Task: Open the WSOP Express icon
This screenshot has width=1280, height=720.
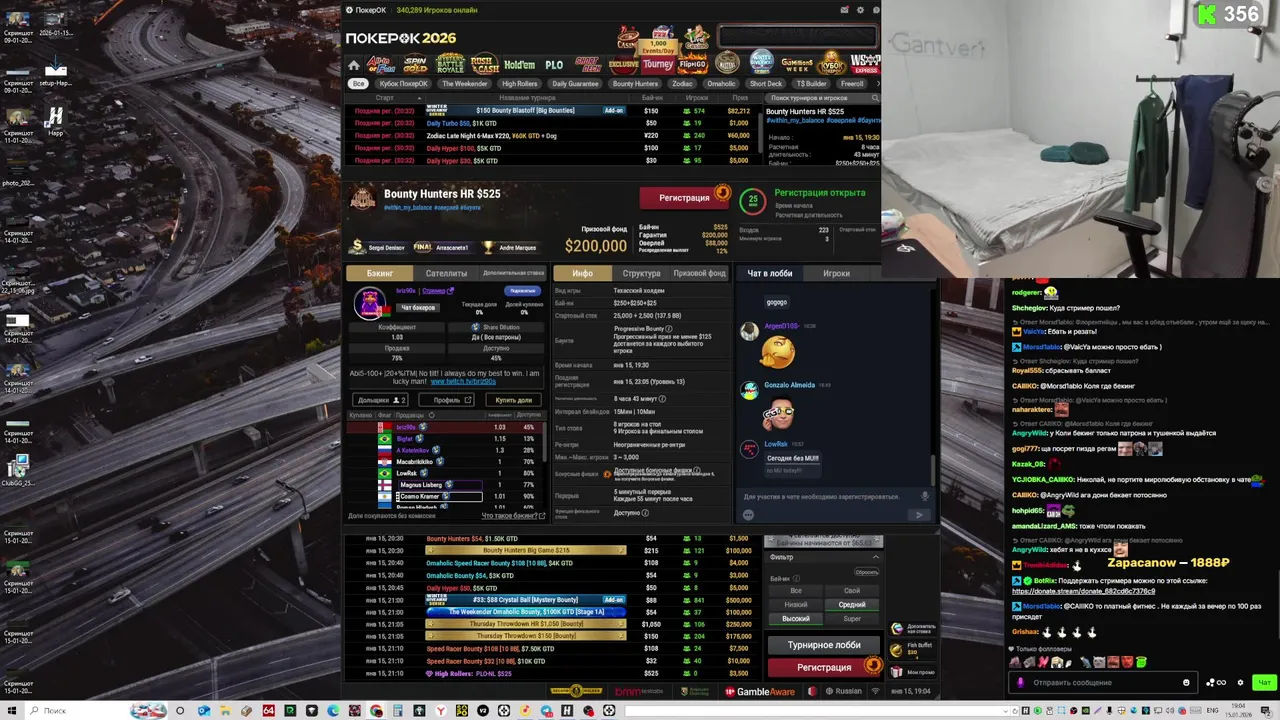Action: click(x=866, y=64)
